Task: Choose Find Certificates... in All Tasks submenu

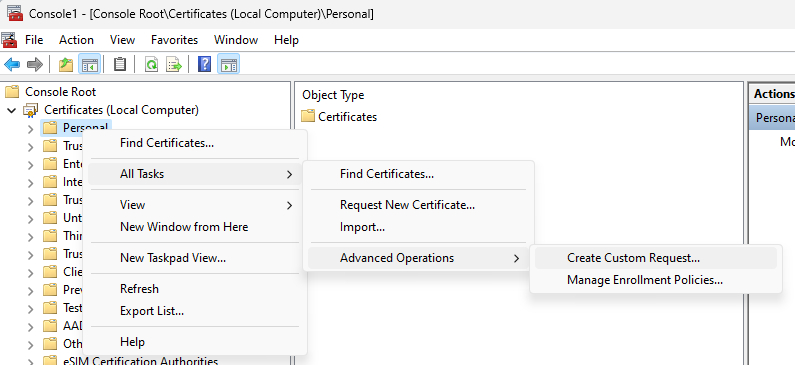Action: click(418, 174)
